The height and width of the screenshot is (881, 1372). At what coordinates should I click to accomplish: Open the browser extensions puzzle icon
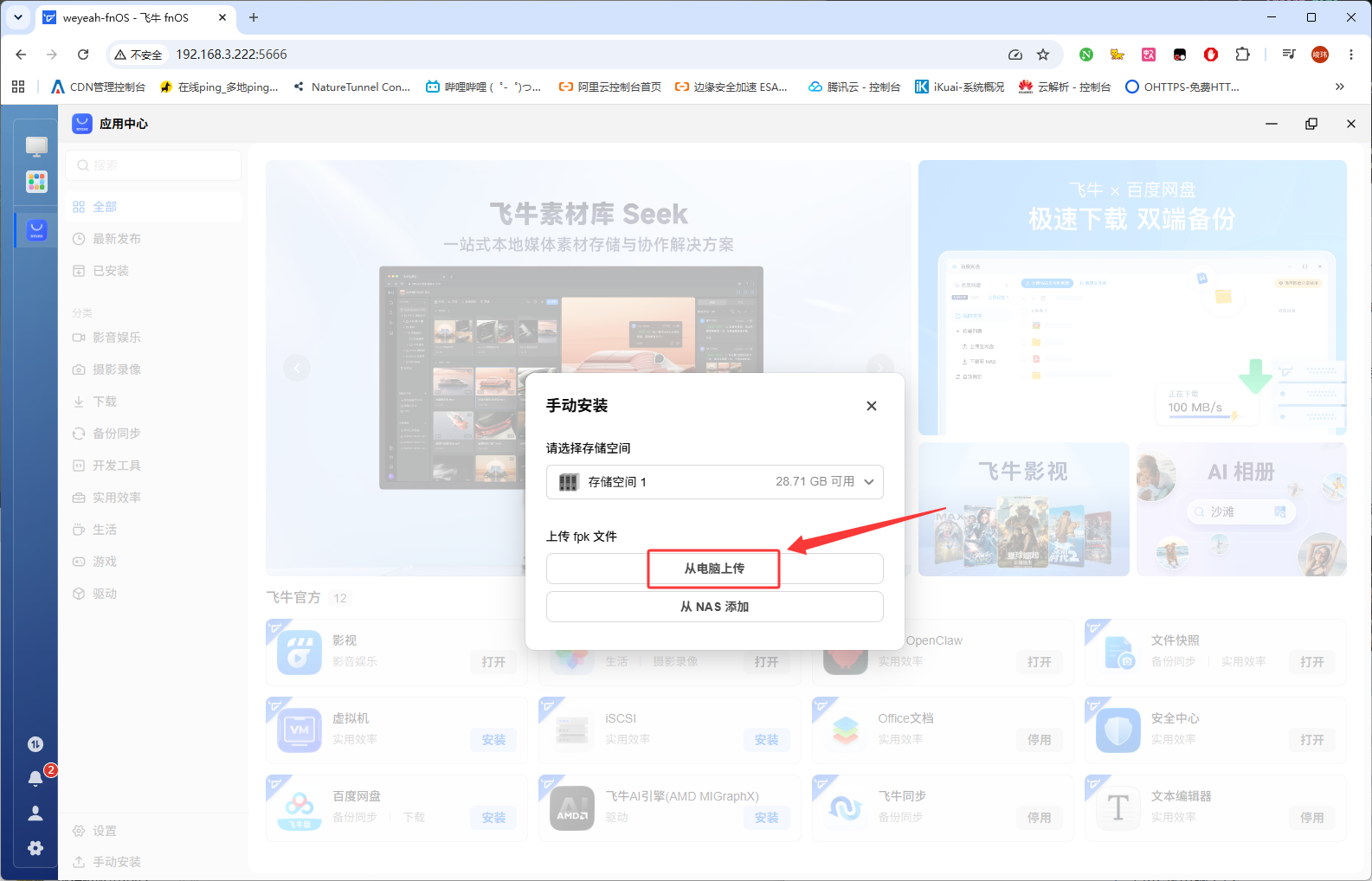pos(1242,55)
